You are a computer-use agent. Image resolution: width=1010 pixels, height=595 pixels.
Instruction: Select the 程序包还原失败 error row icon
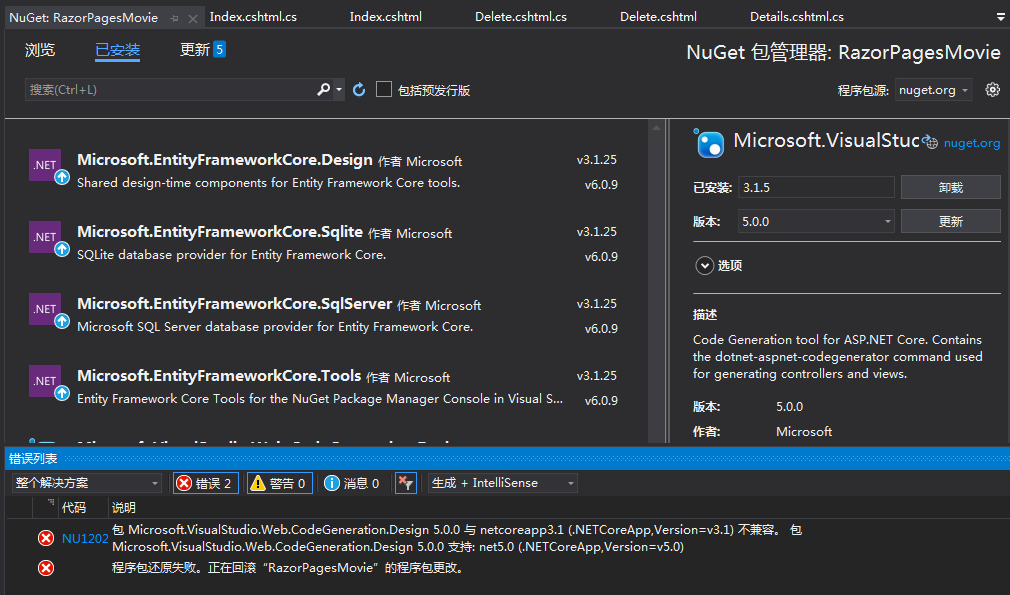point(46,568)
